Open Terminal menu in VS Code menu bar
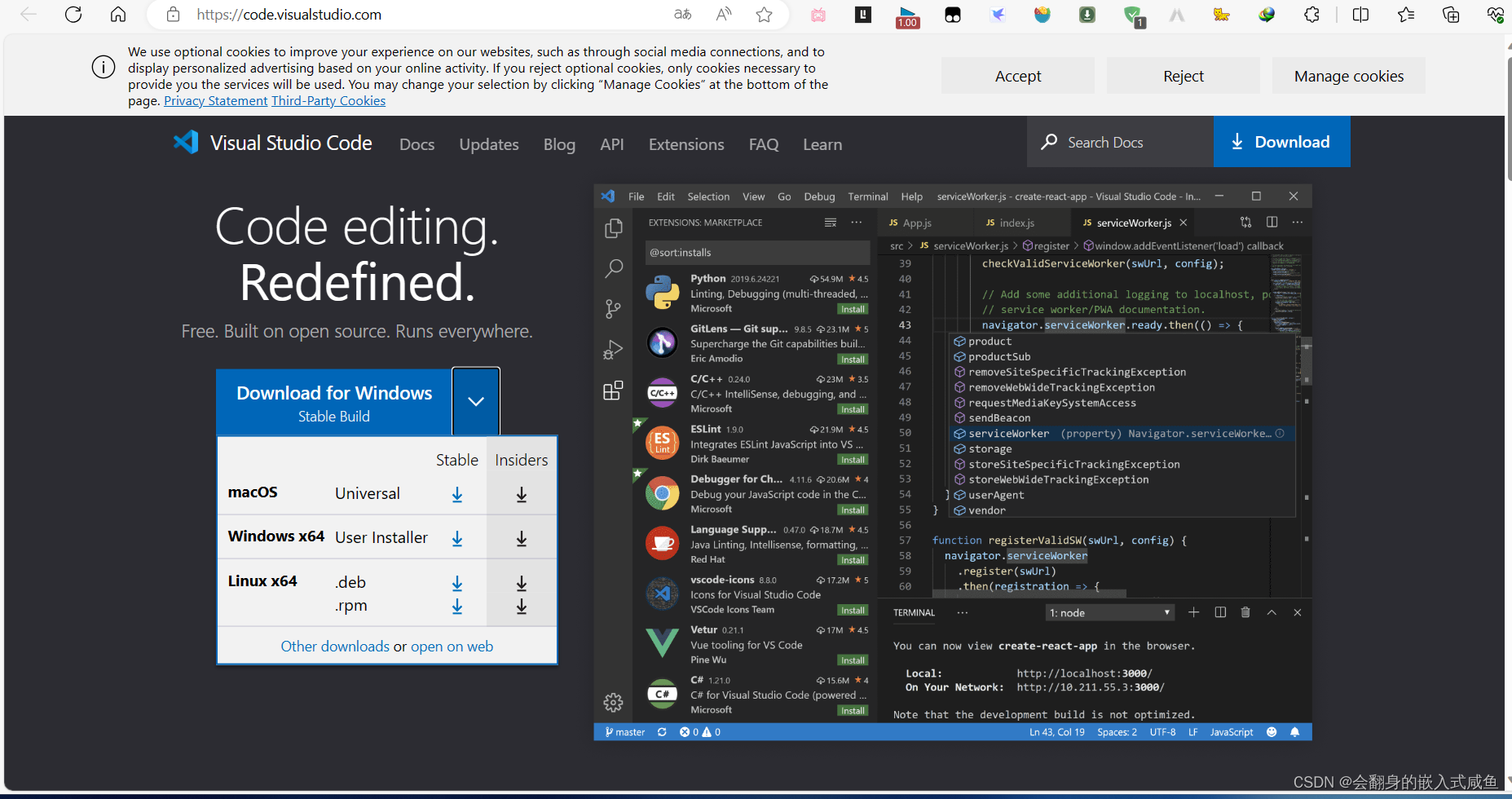 click(x=867, y=196)
